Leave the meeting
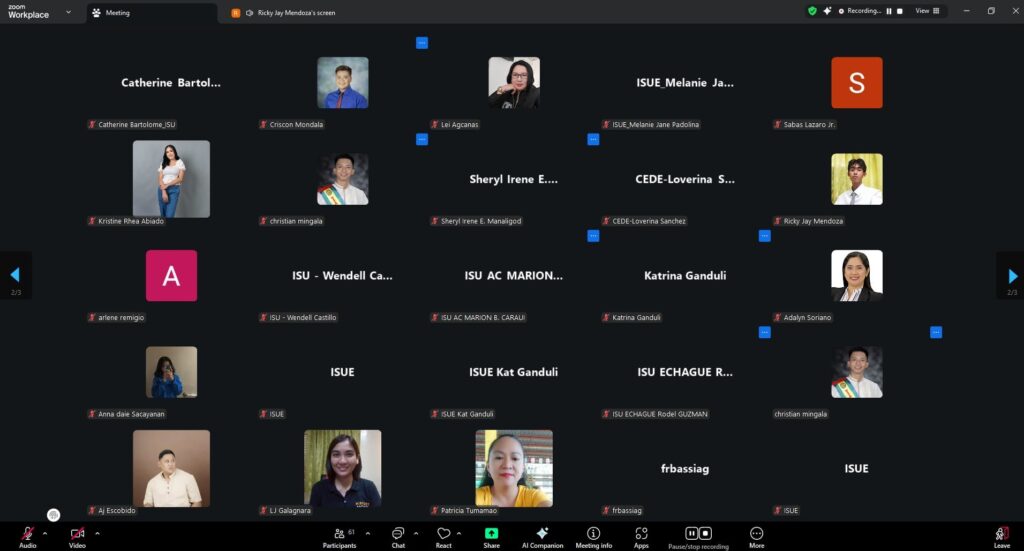Image resolution: width=1024 pixels, height=551 pixels. pyautogui.click(x=1001, y=534)
